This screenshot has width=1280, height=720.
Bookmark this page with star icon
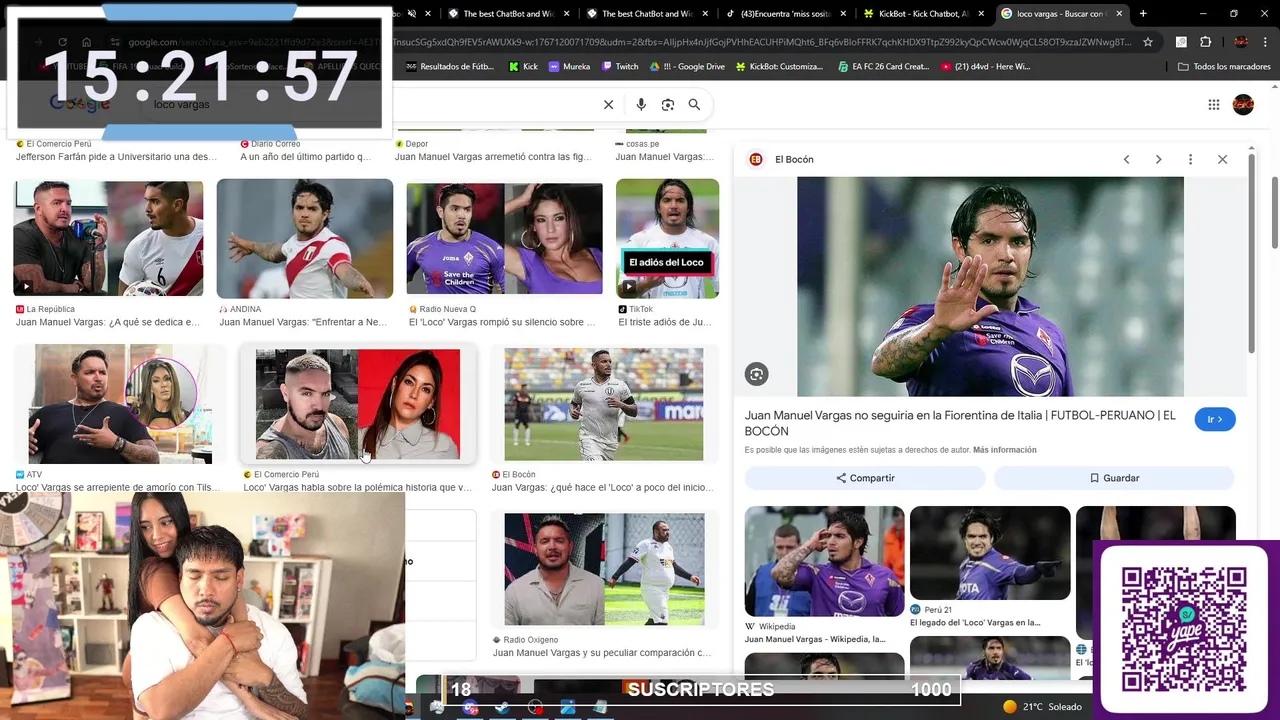pyautogui.click(x=1148, y=42)
